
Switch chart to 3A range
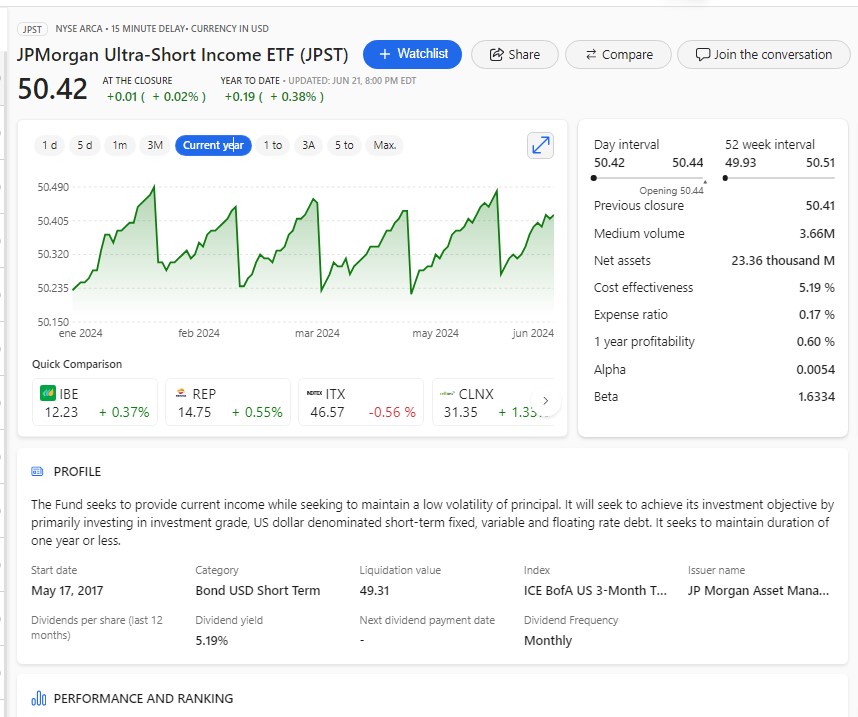(309, 145)
